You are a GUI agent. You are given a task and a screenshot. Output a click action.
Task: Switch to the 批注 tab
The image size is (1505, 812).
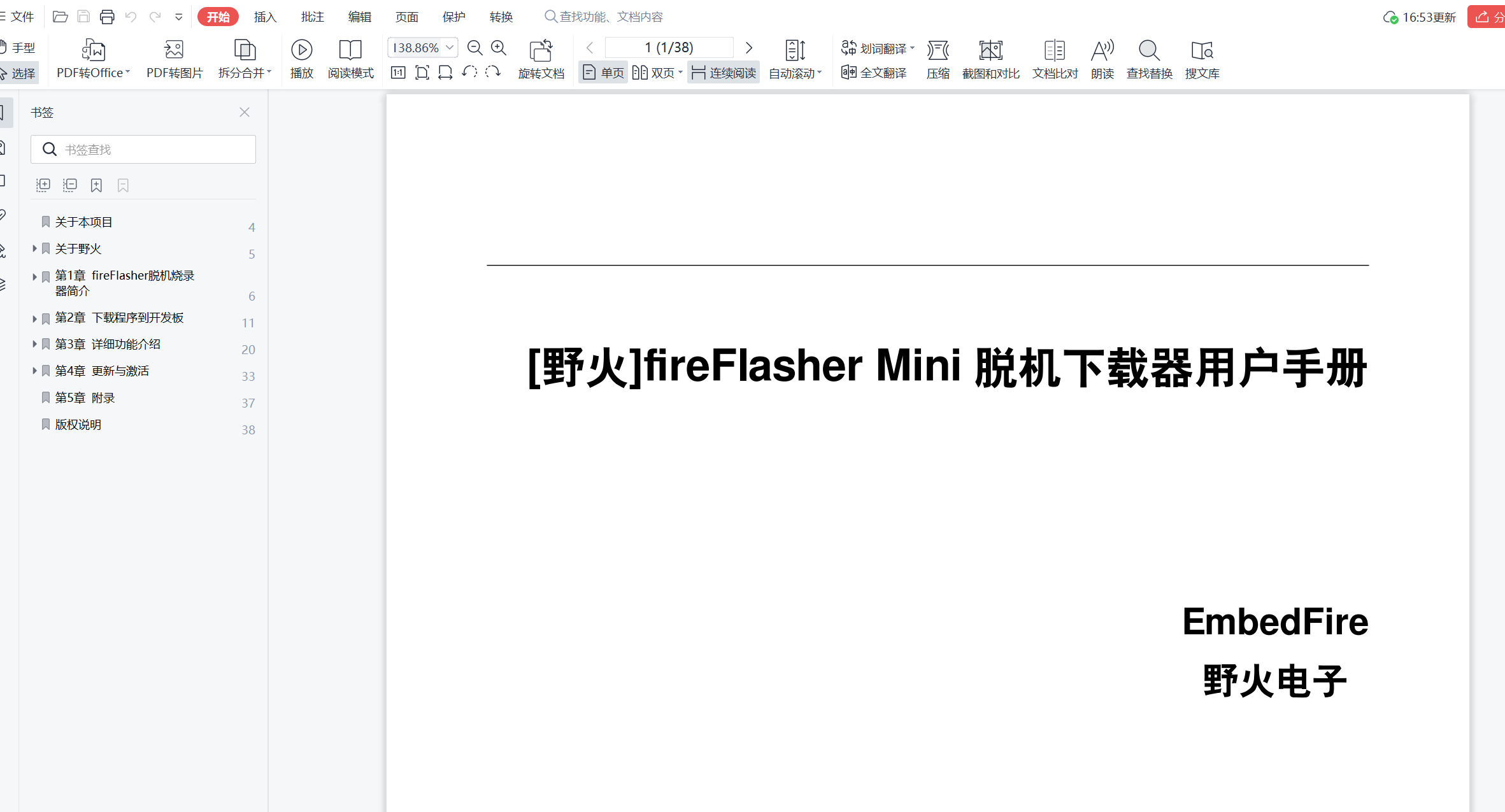click(x=312, y=17)
